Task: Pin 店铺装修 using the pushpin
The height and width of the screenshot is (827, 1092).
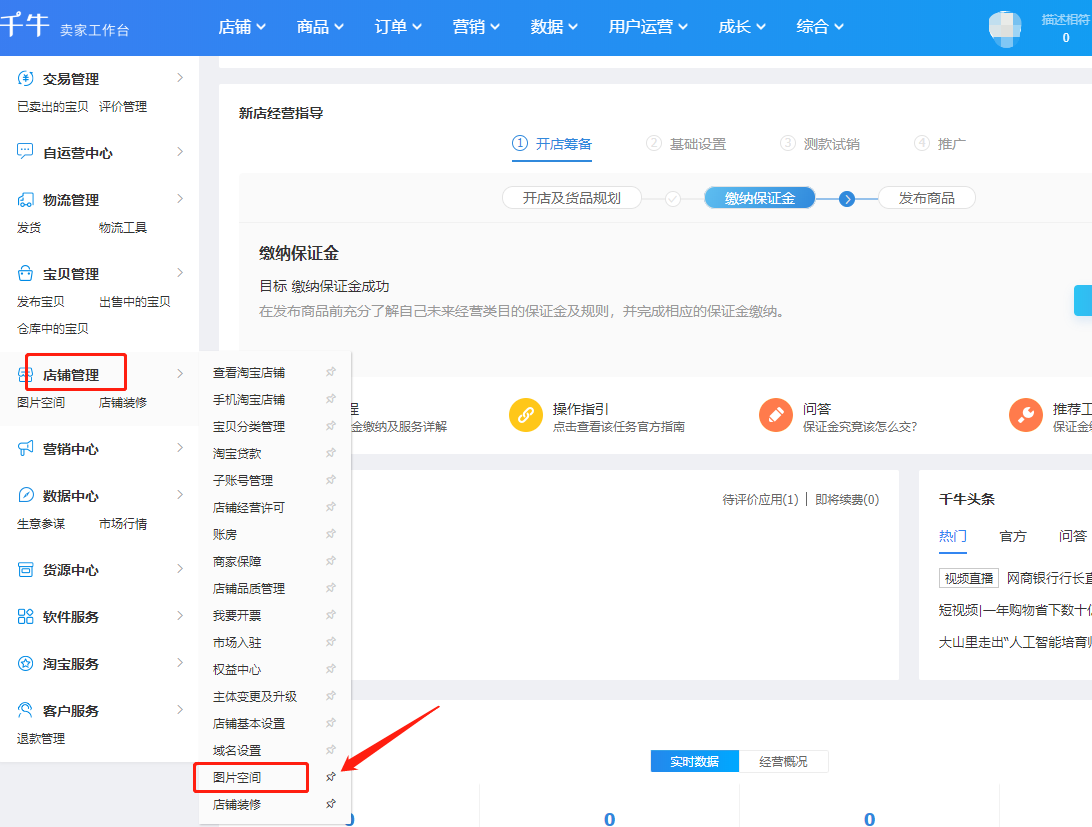Action: tap(330, 803)
